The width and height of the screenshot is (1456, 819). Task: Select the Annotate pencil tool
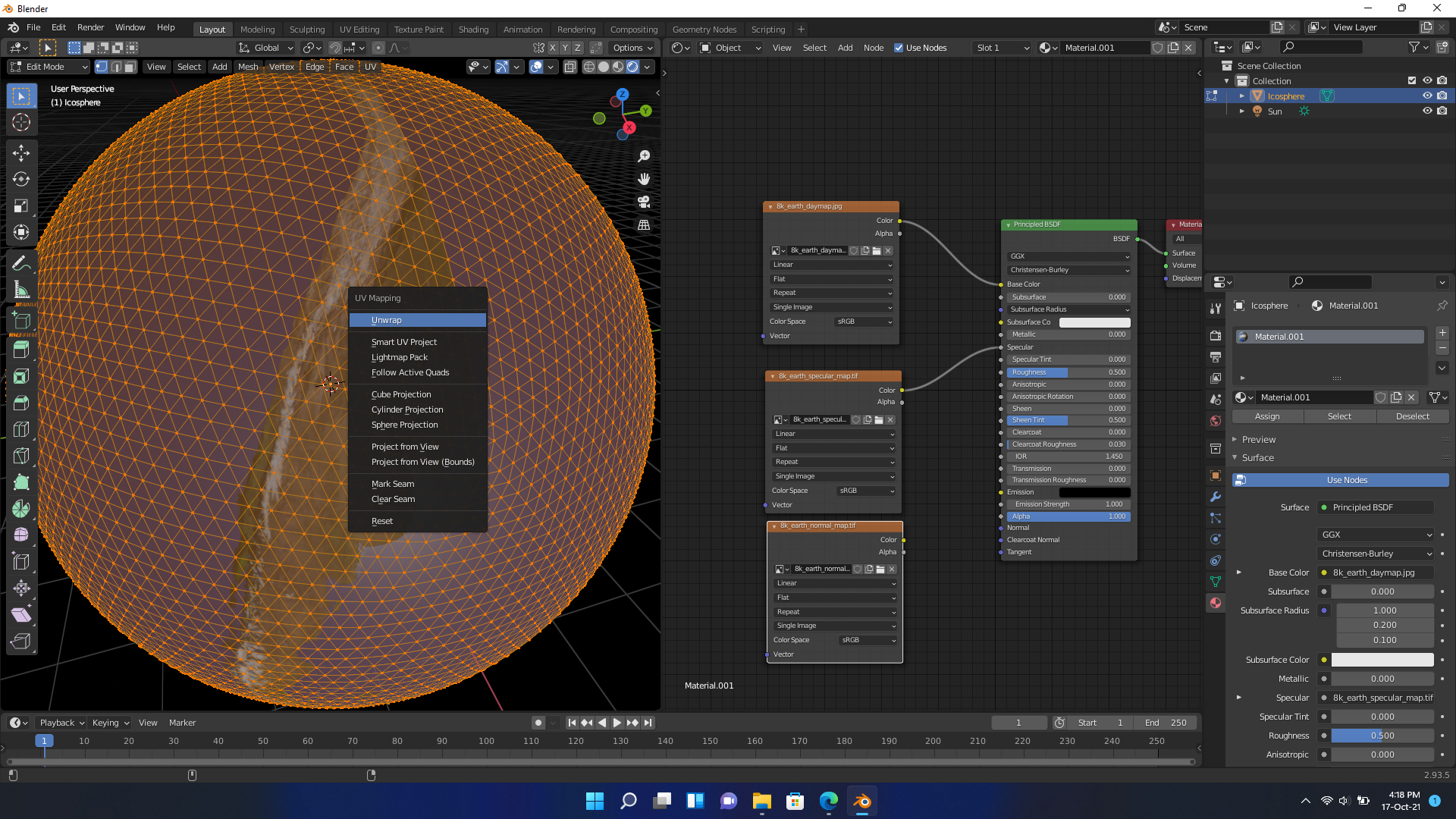[21, 264]
